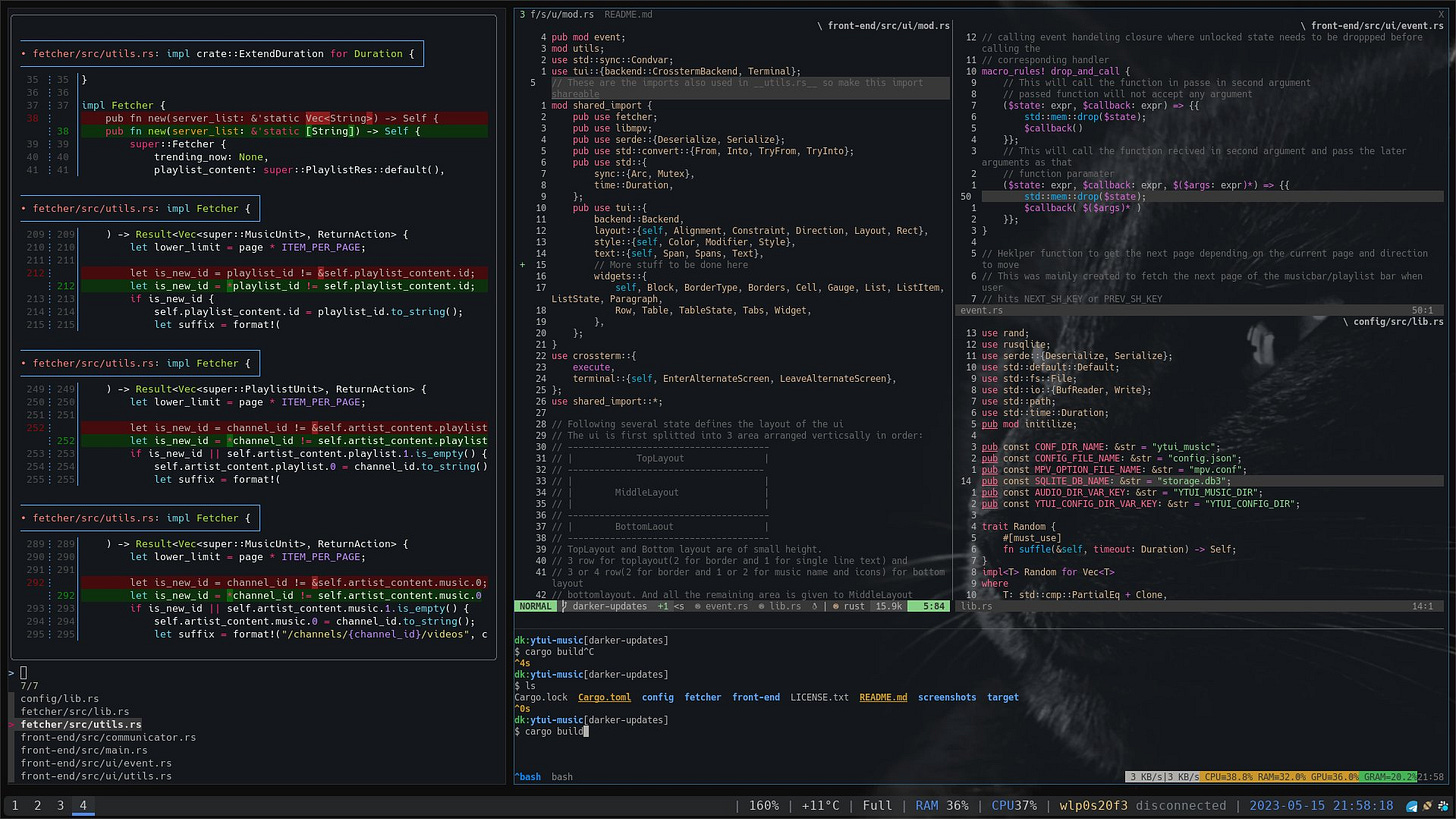Select the ^bash tmux window
The height and width of the screenshot is (819, 1456).
[x=527, y=777]
